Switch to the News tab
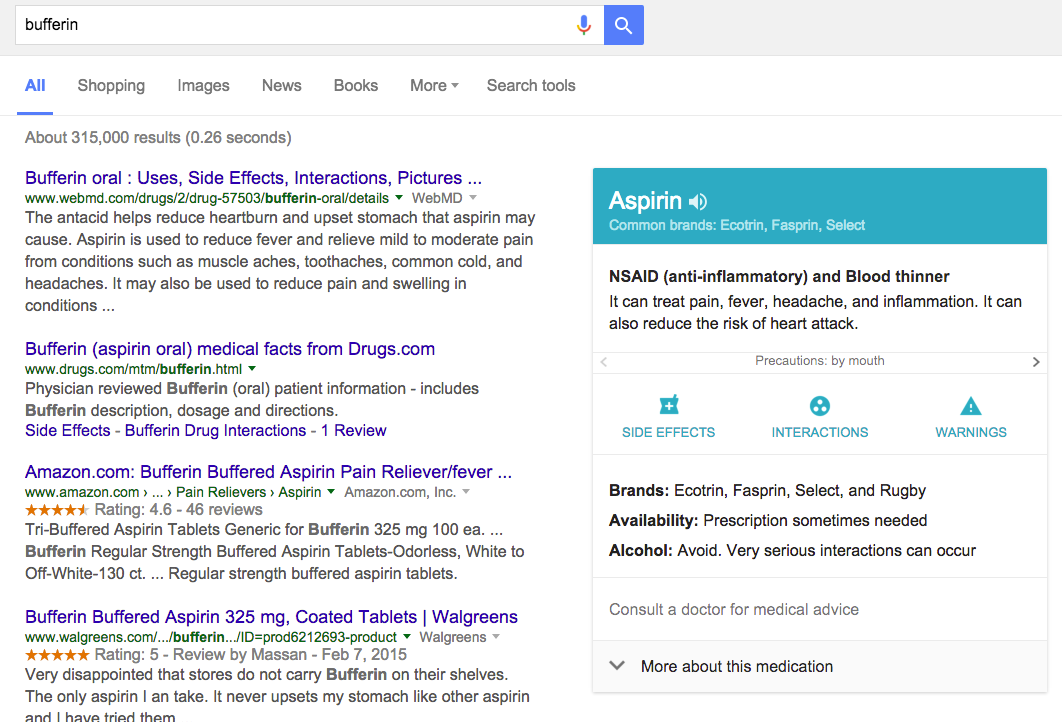This screenshot has height=722, width=1062. (282, 85)
